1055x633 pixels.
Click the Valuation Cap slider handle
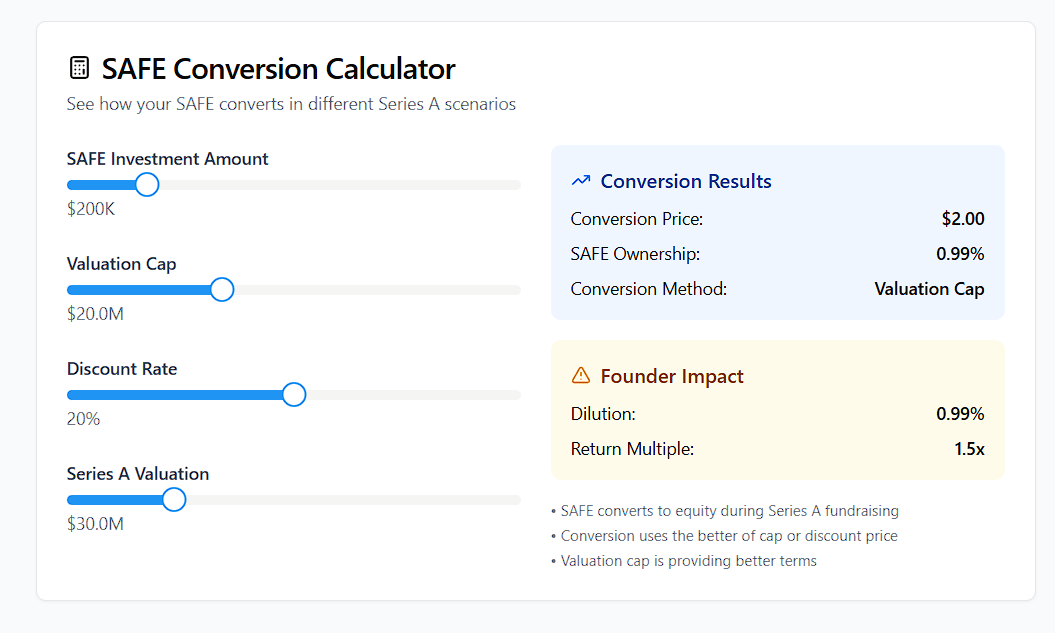coord(222,290)
